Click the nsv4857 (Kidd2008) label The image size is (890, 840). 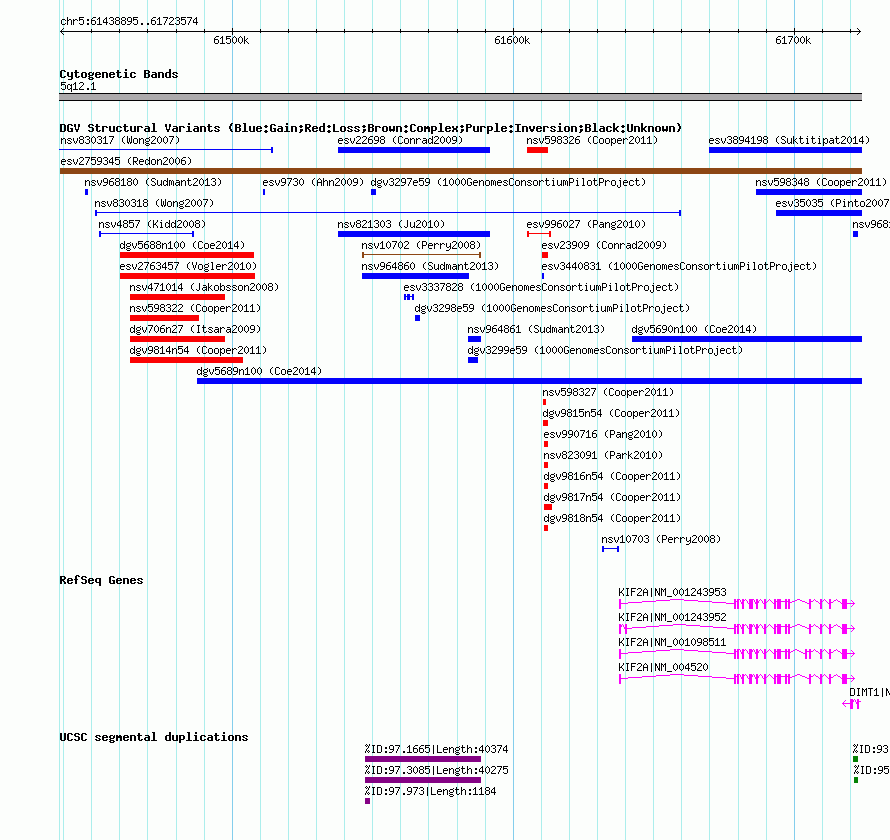[x=152, y=224]
